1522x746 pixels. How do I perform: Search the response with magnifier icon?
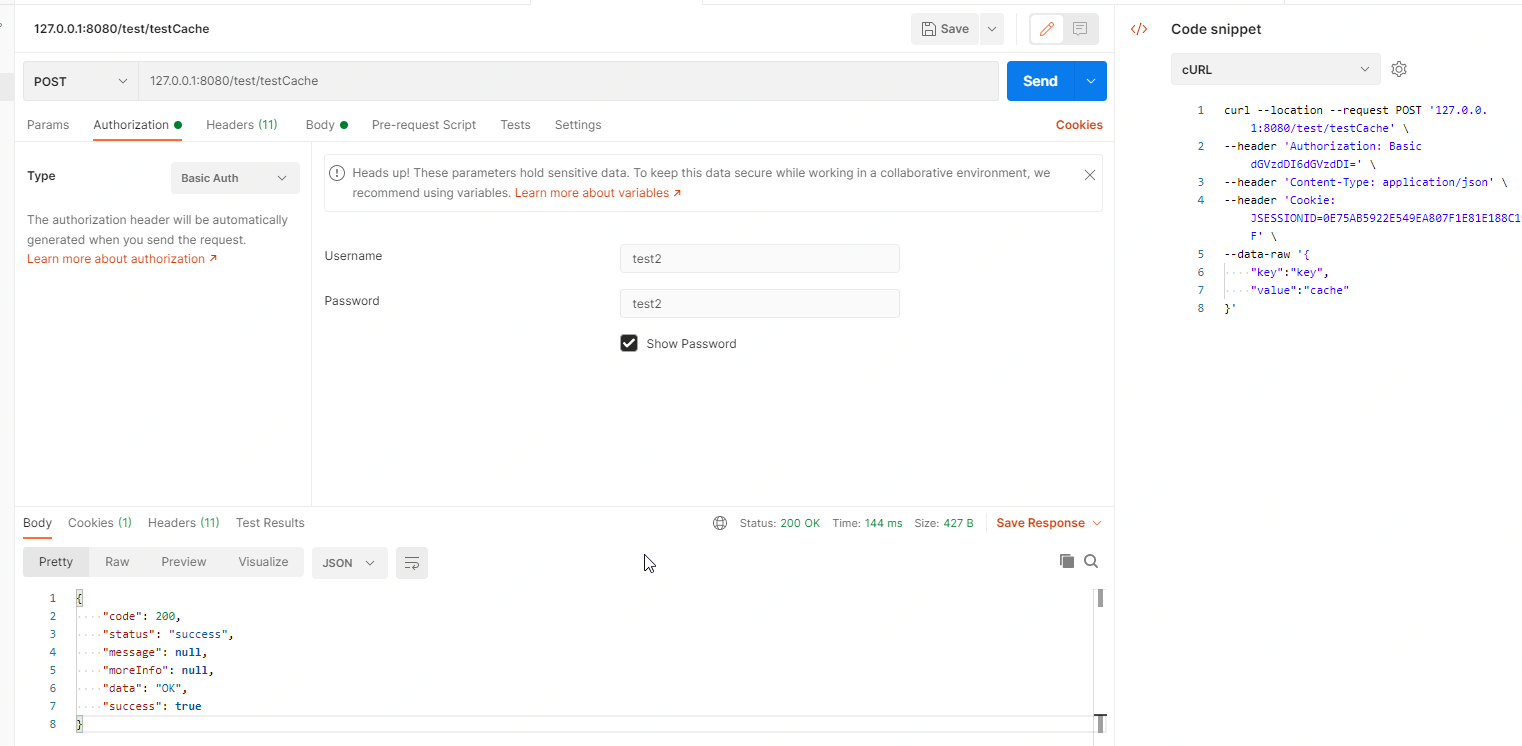[x=1091, y=561]
